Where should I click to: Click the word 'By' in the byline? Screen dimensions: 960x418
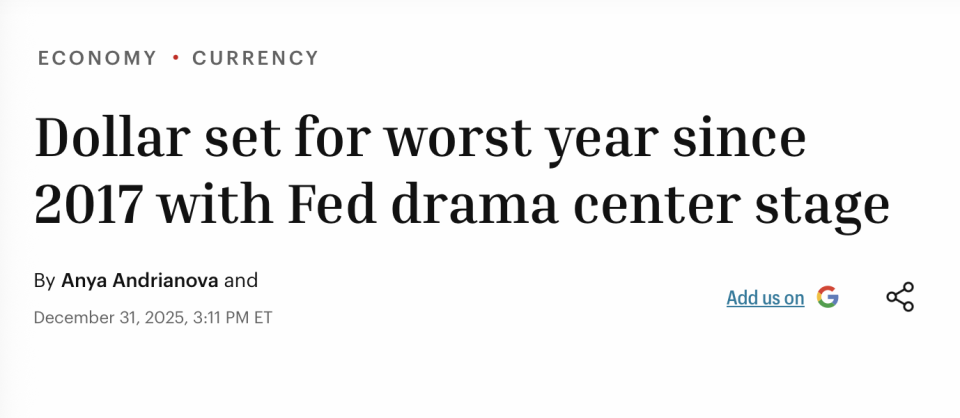click(44, 280)
